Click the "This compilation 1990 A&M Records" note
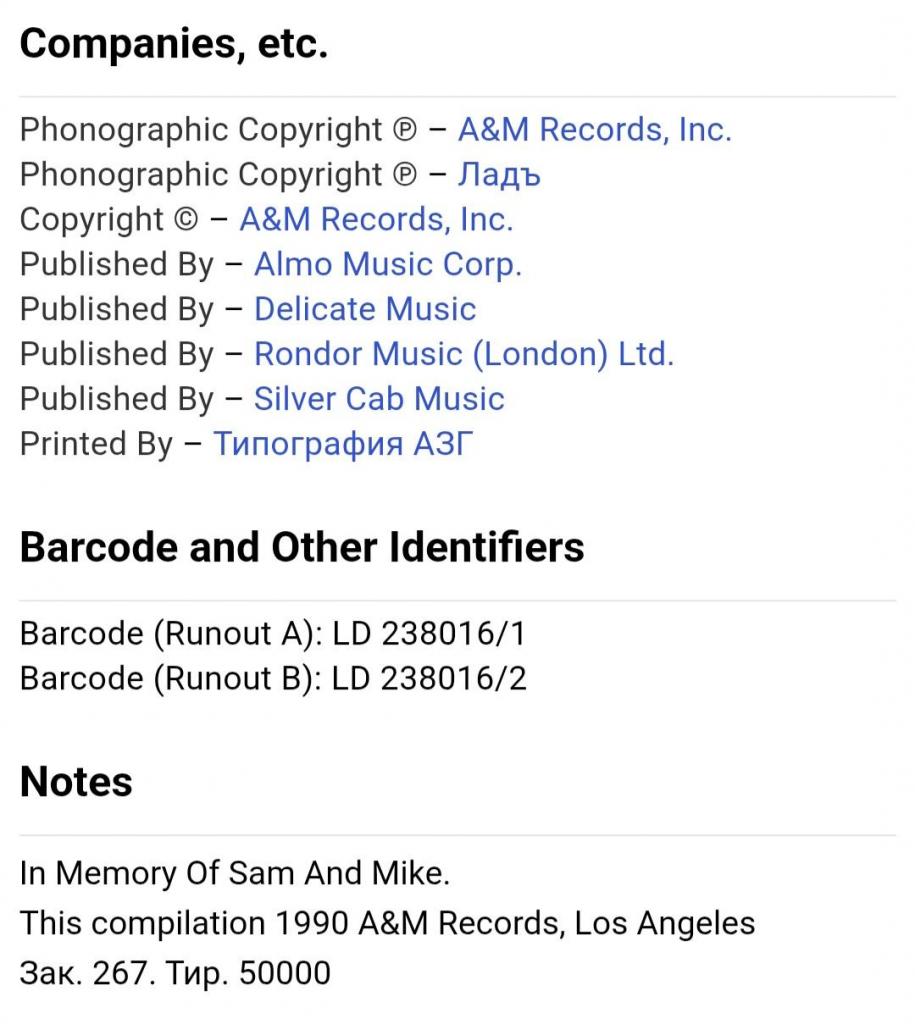915x1024 pixels. coord(387,923)
